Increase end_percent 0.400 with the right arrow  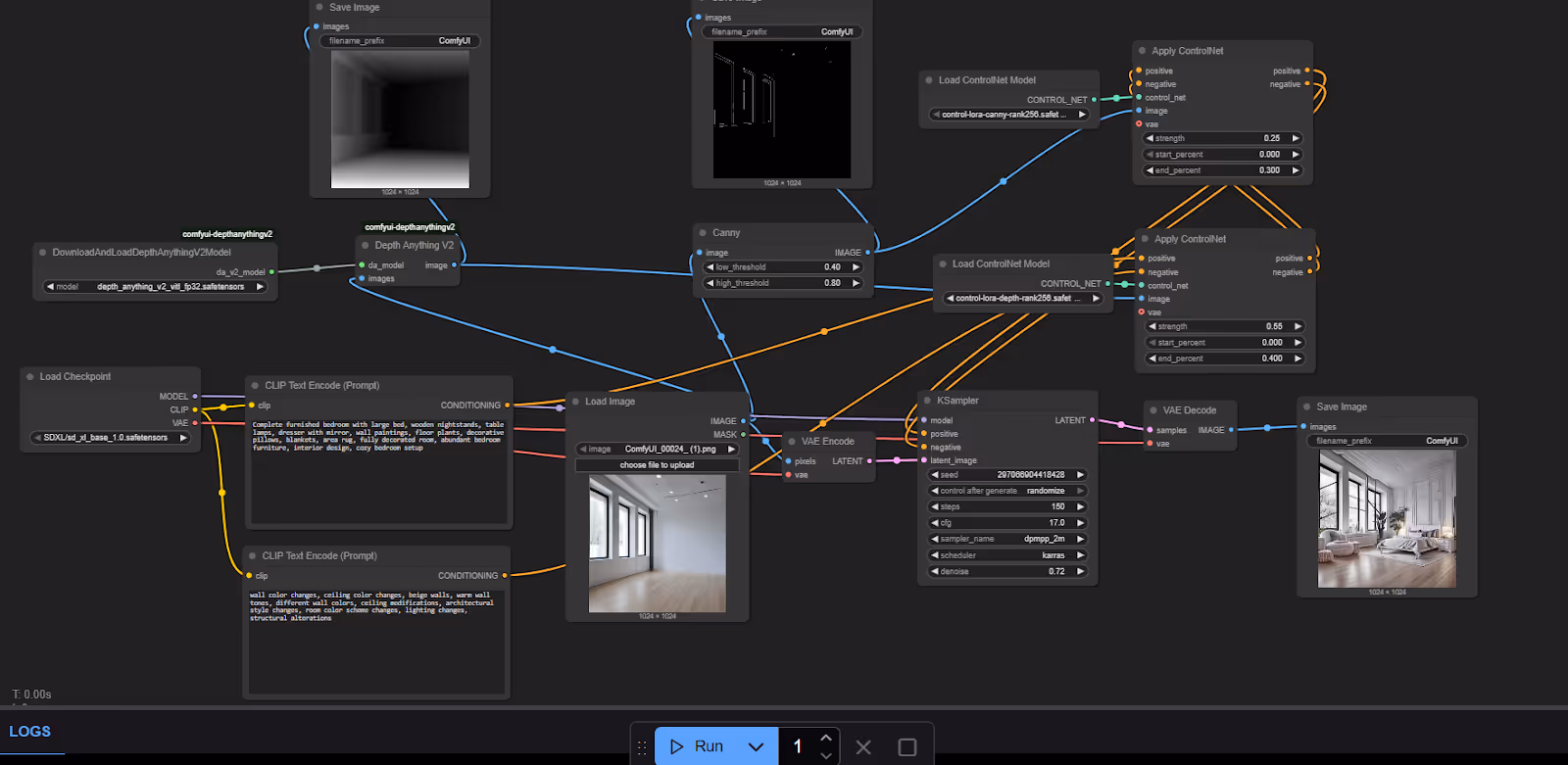point(1298,359)
